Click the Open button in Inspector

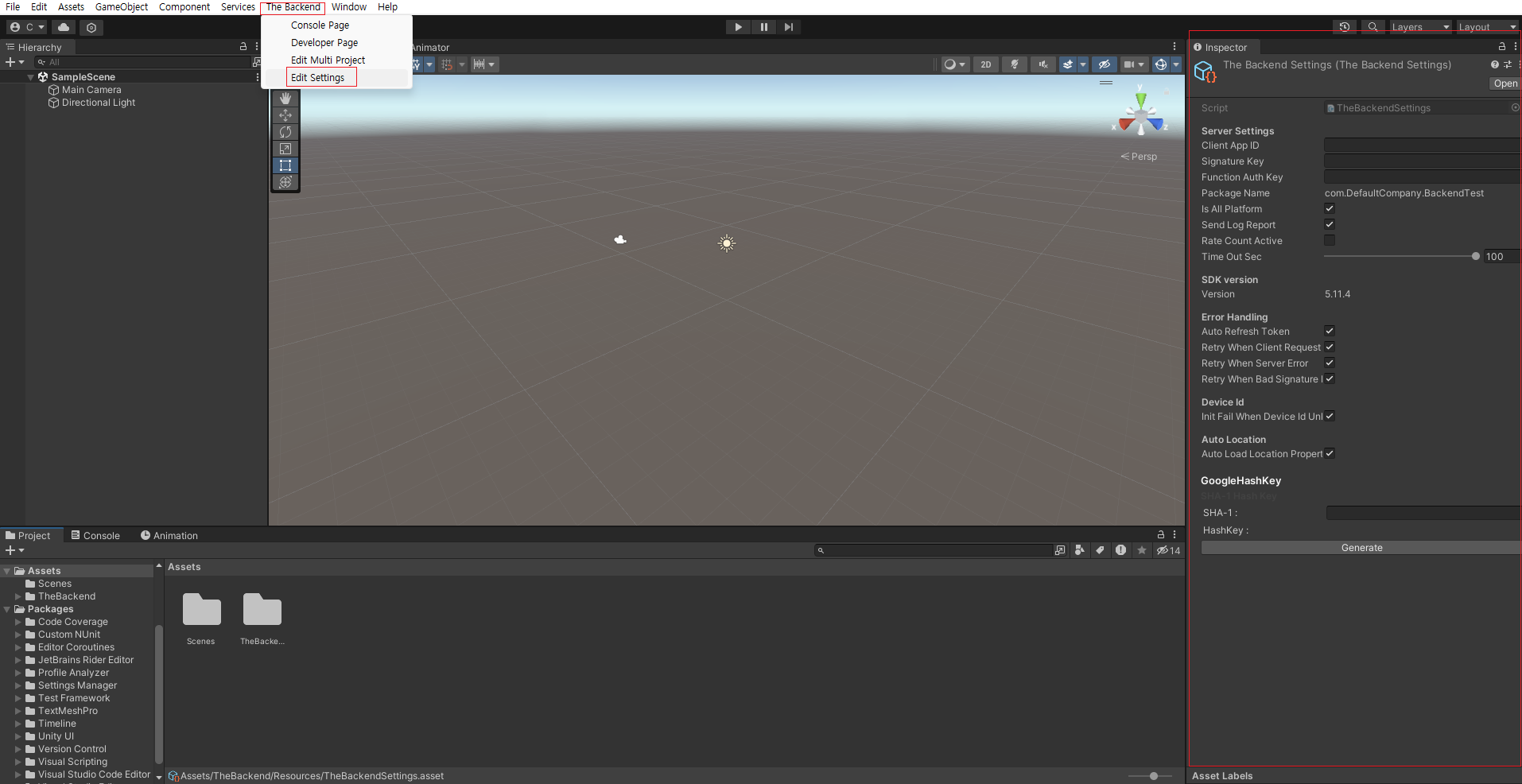click(x=1505, y=83)
